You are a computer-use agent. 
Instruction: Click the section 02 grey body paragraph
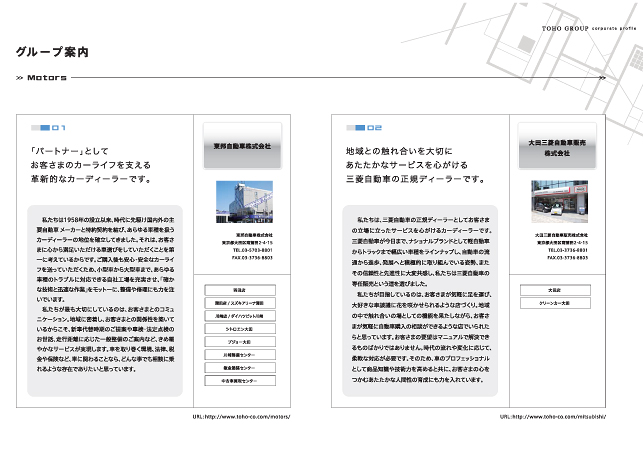click(420, 301)
